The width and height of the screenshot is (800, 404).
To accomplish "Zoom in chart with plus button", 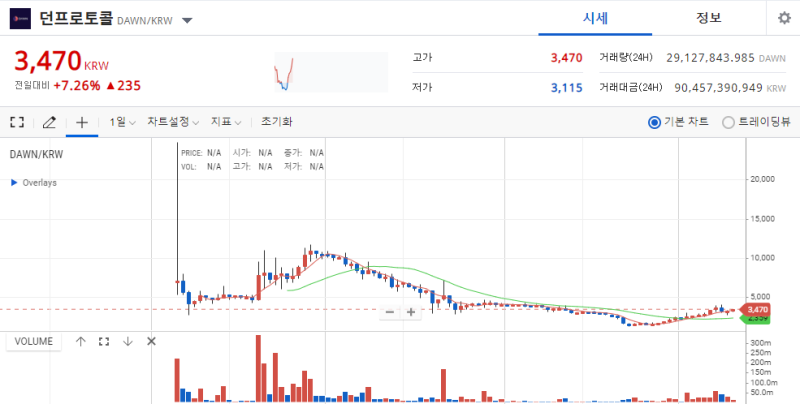I will (411, 312).
